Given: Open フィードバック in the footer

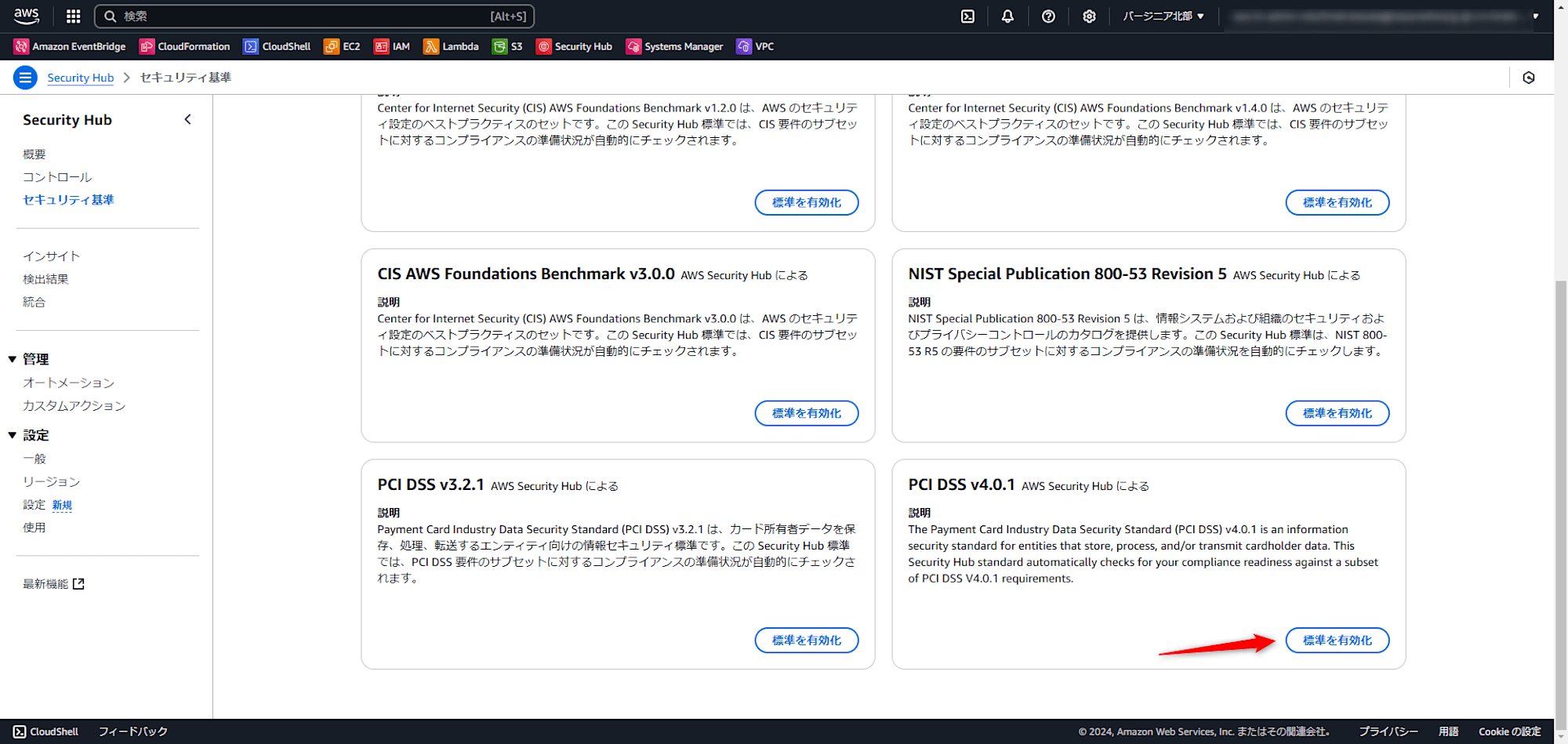Looking at the screenshot, I should tap(133, 731).
